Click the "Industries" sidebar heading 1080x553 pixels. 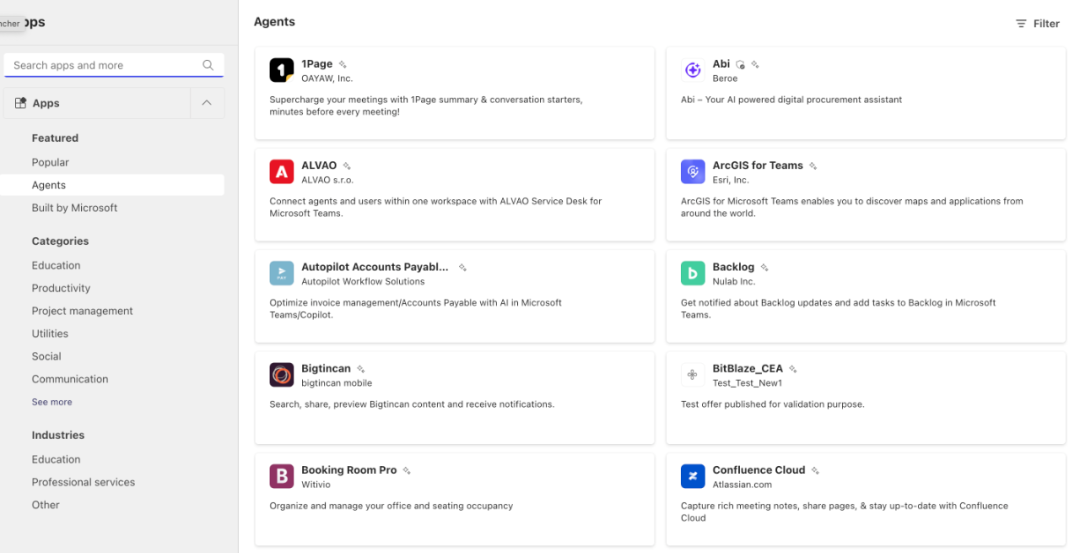58,435
